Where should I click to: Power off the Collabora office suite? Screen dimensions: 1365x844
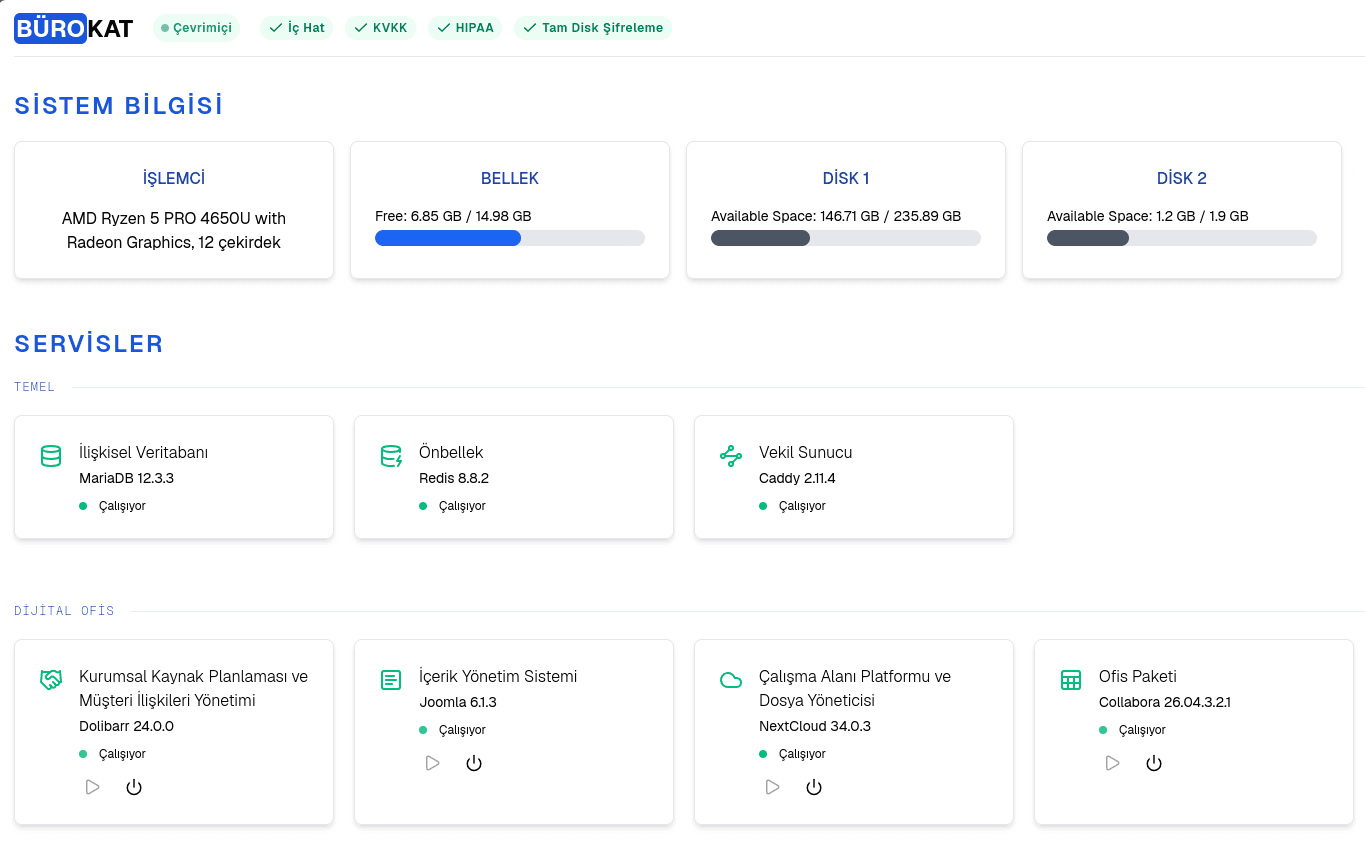[x=1154, y=763]
